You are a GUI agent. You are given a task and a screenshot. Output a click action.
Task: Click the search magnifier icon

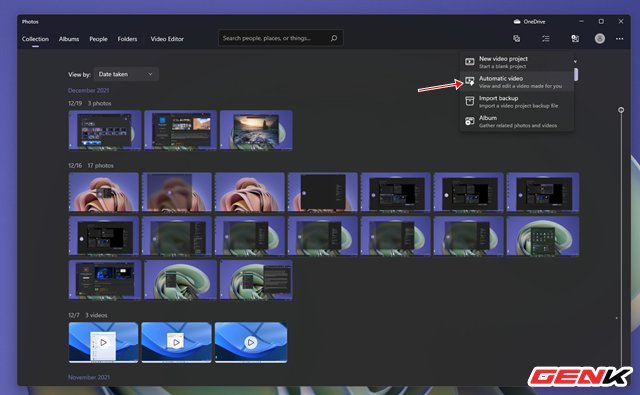tap(333, 38)
